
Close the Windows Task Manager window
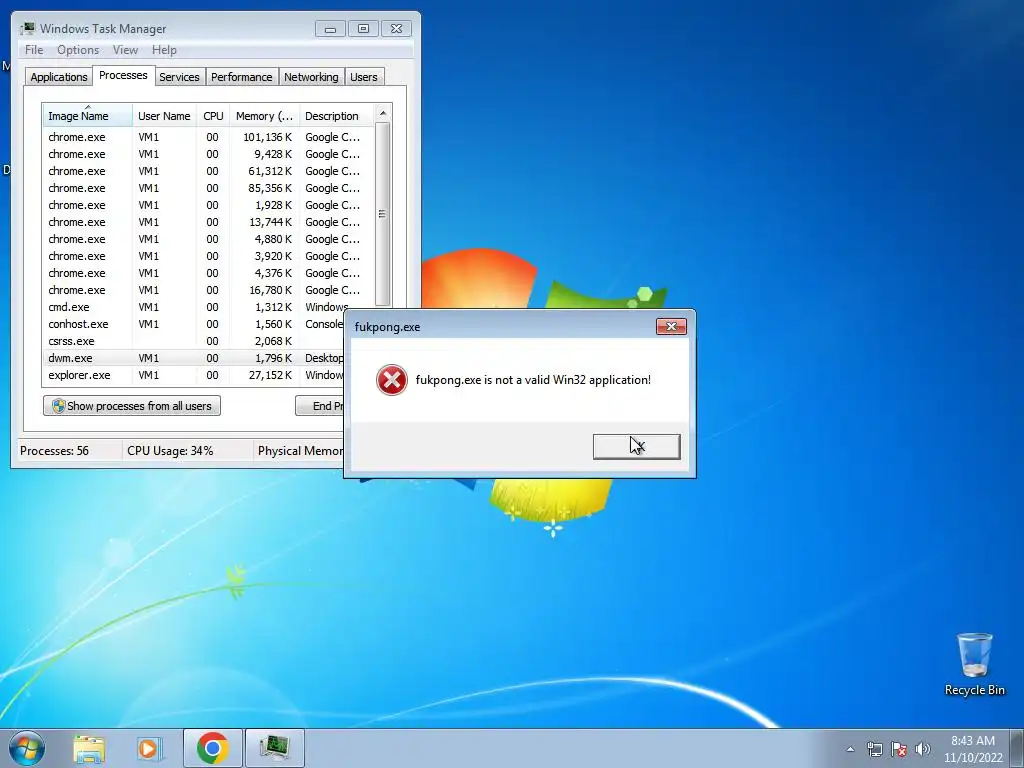coord(396,29)
